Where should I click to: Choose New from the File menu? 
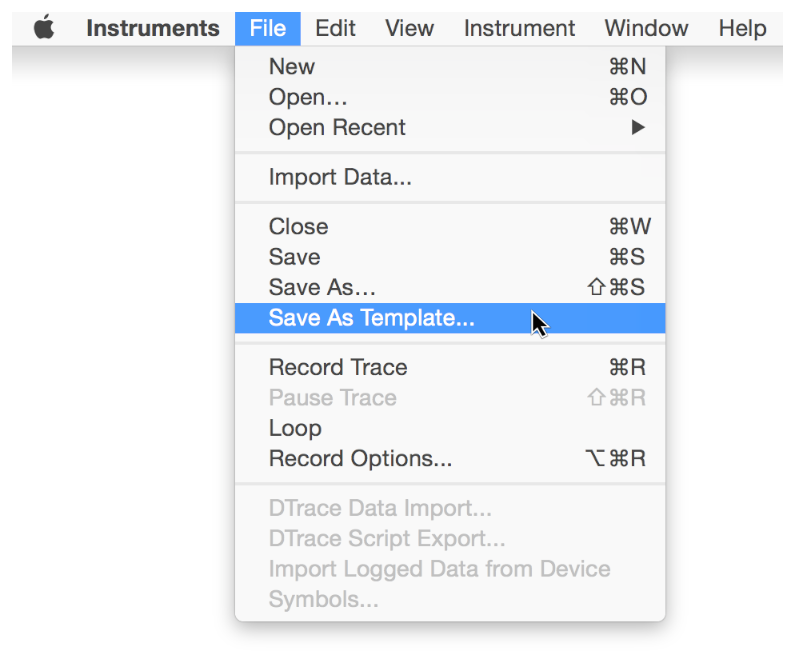coord(292,67)
